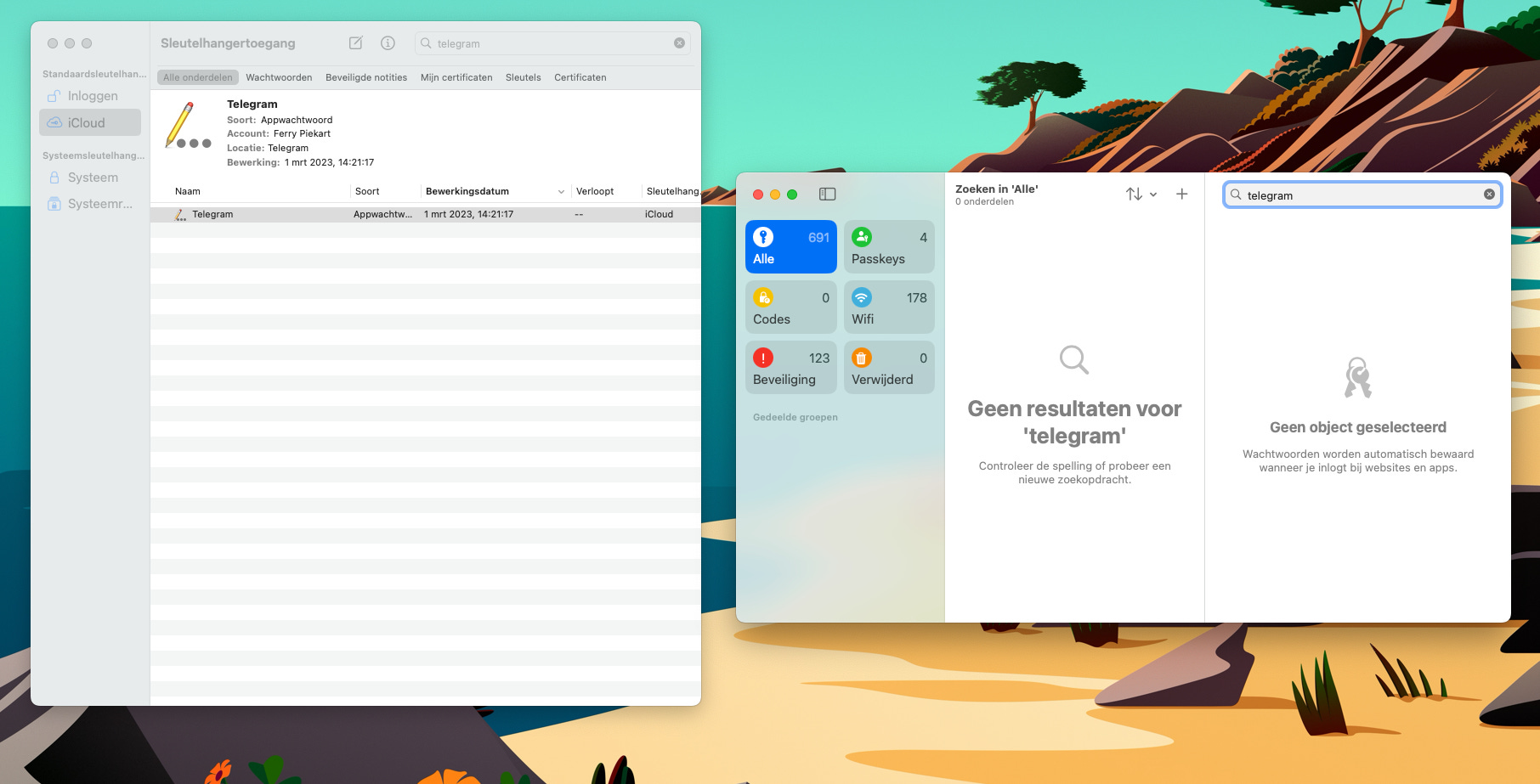Zoom the Passwords window with green button

pyautogui.click(x=792, y=195)
